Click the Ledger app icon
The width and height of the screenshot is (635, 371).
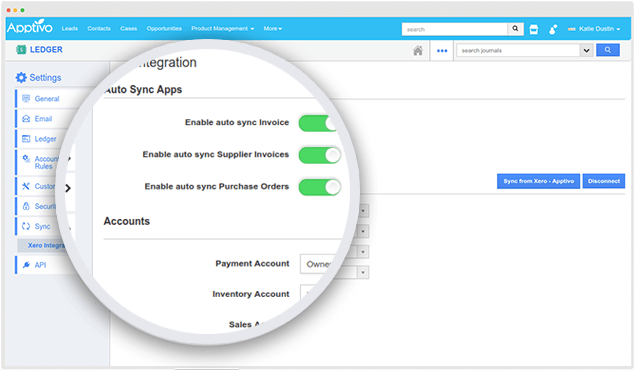[x=21, y=49]
